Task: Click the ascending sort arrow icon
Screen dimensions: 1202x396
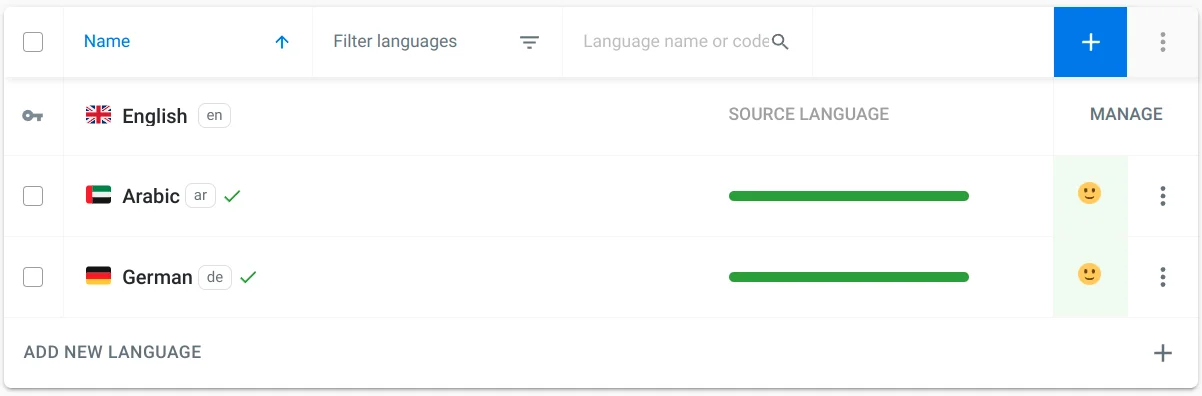Action: pyautogui.click(x=282, y=42)
